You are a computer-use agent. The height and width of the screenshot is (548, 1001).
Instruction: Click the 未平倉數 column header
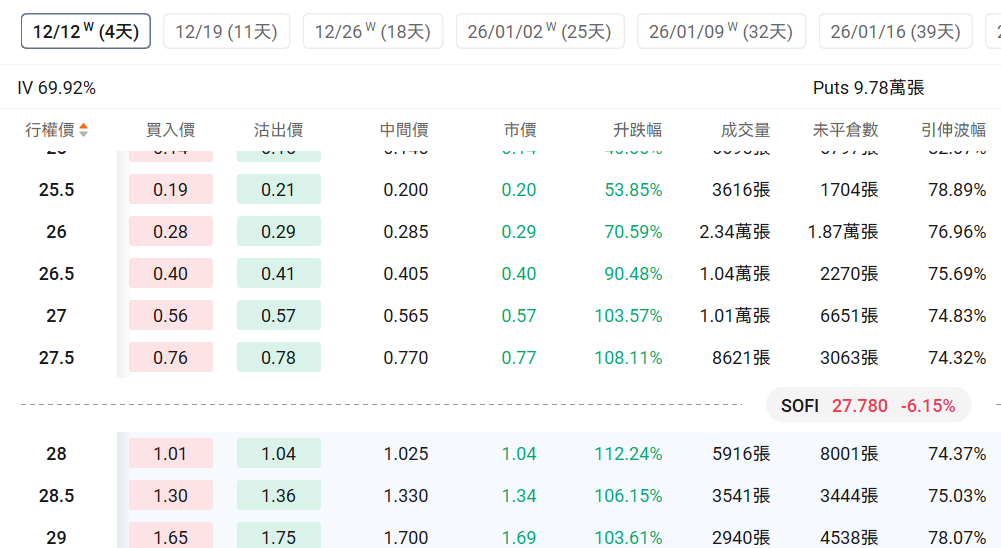845,130
